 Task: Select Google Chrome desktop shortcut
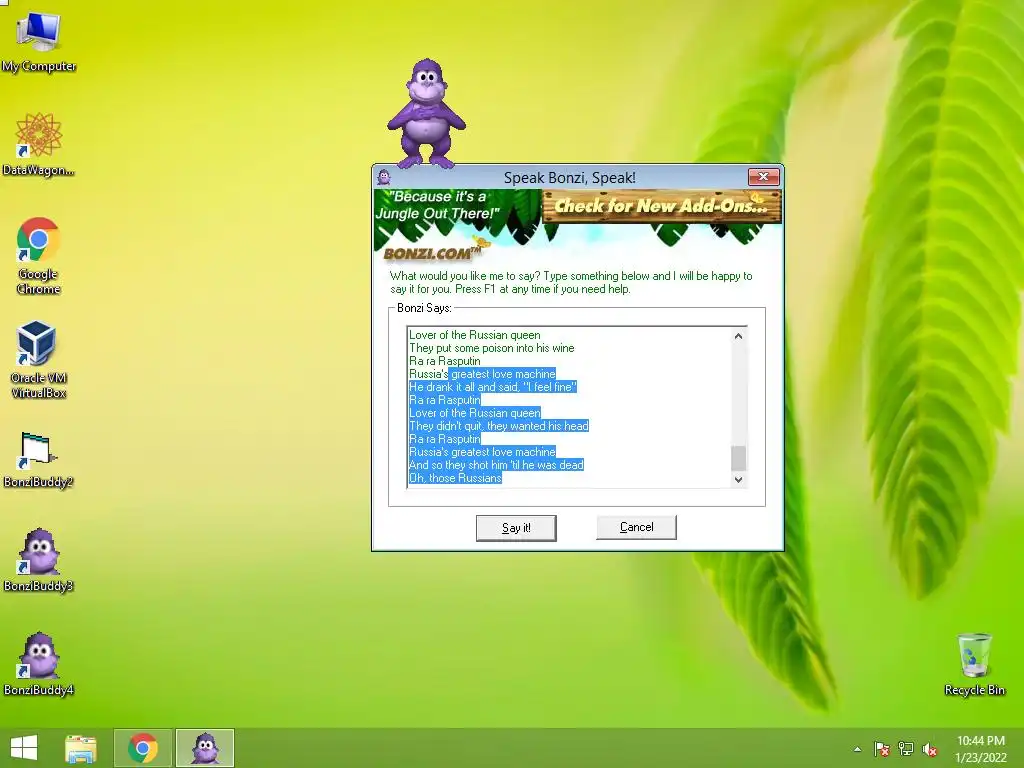tap(39, 255)
